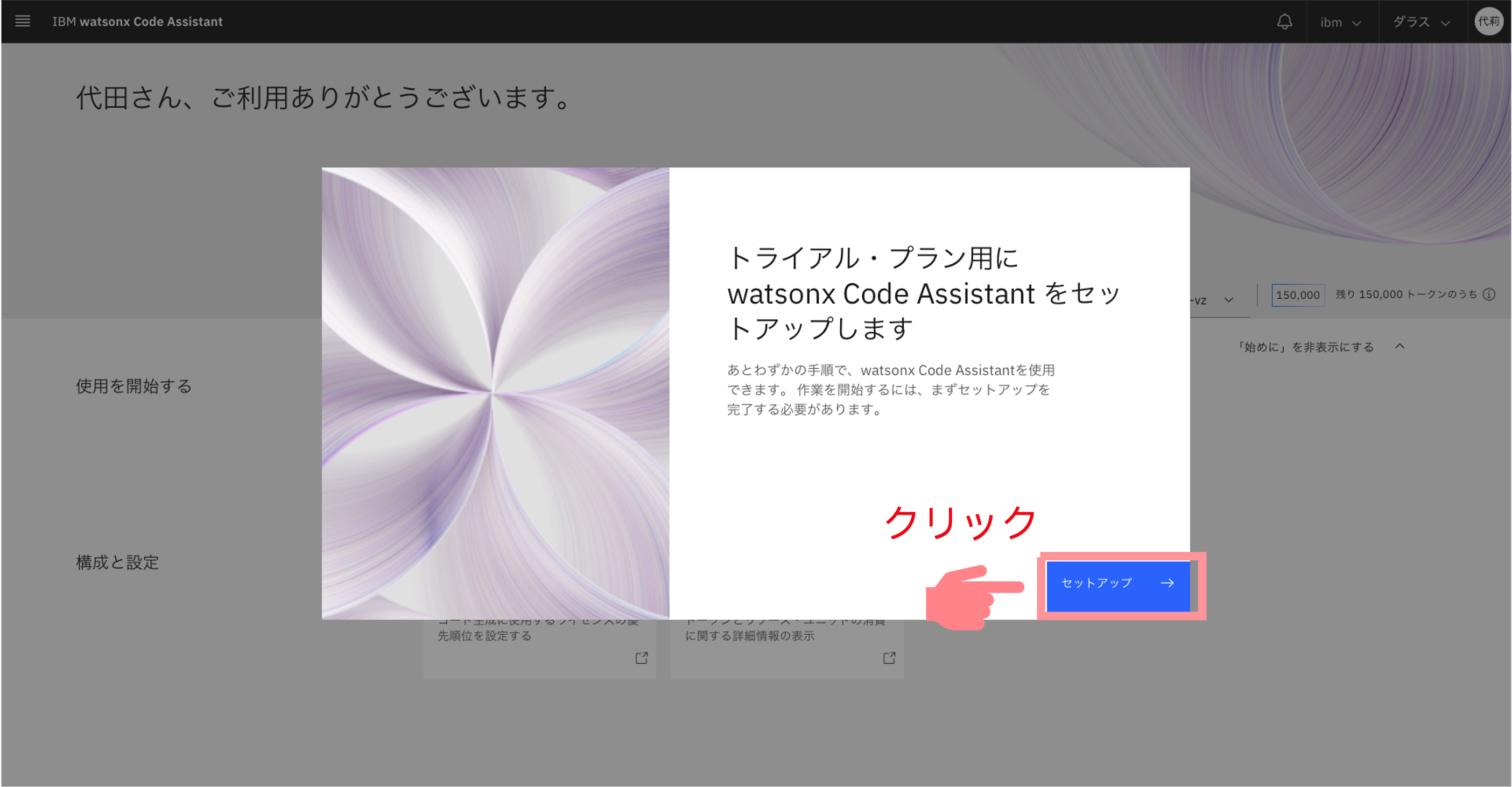Click the 150,000 token count field
The width and height of the screenshot is (1512, 787).
1297,294
